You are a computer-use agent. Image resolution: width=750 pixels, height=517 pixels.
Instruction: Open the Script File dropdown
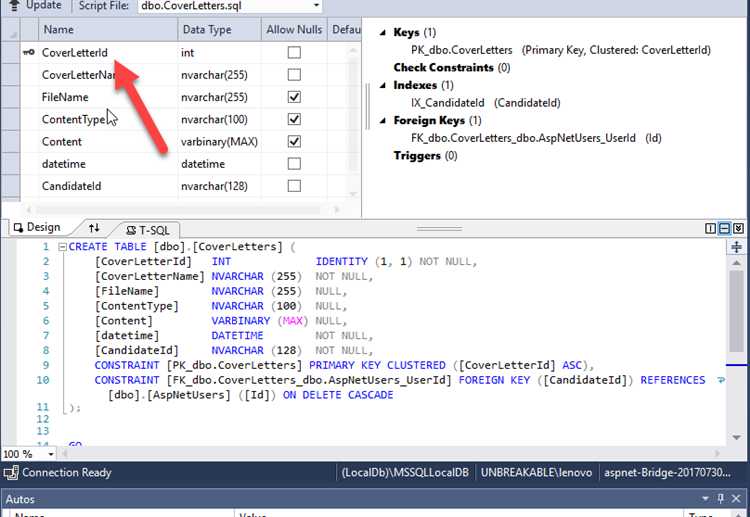click(316, 5)
